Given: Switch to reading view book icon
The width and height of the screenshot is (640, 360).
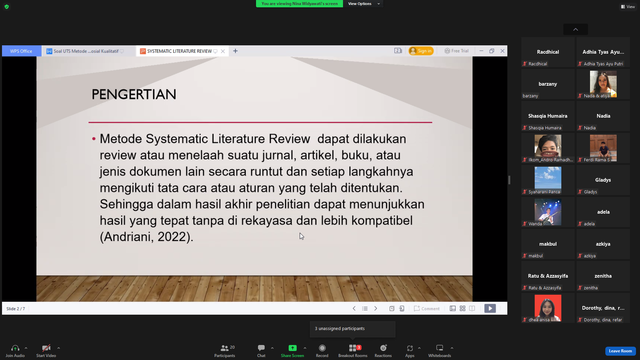Looking at the screenshot, I should [x=472, y=309].
